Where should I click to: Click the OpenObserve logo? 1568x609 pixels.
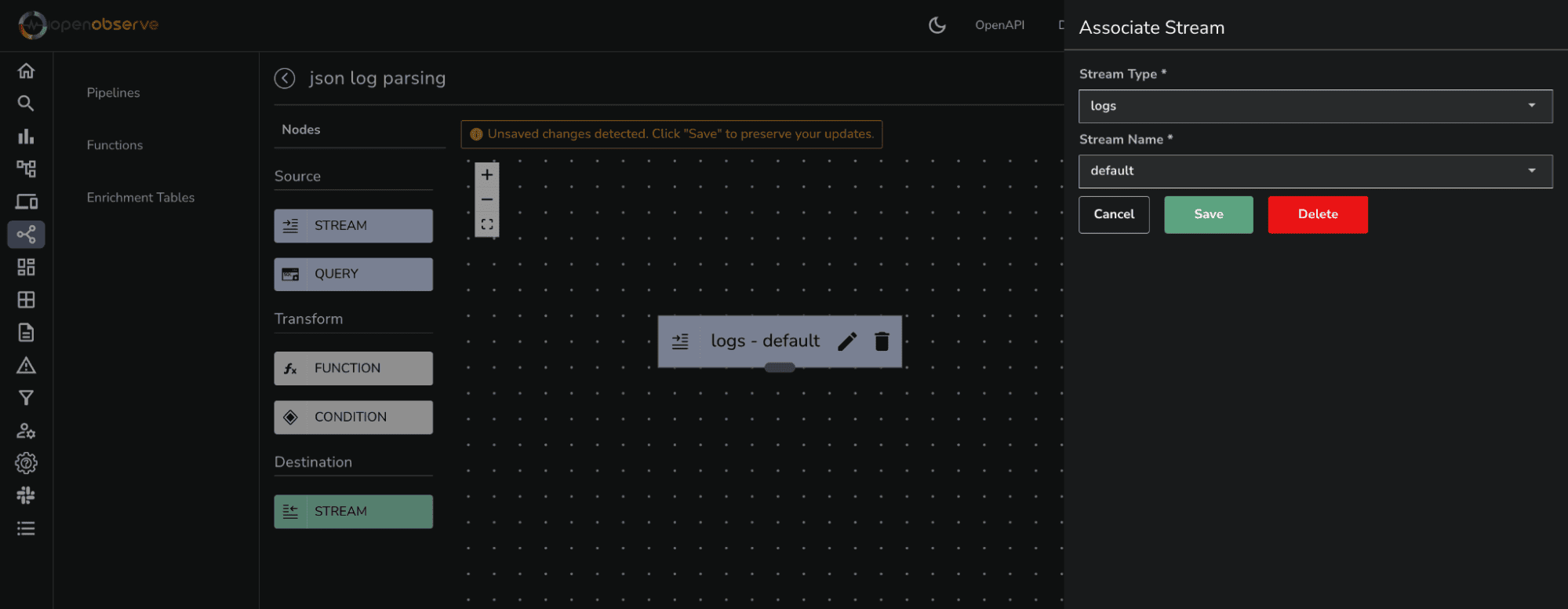click(x=89, y=25)
